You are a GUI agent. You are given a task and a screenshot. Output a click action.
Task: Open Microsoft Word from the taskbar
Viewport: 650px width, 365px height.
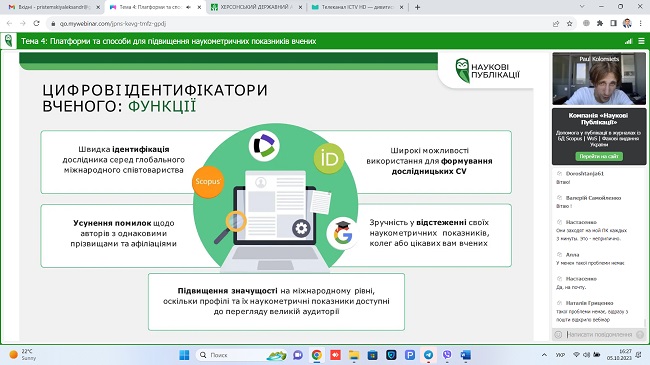click(x=466, y=355)
